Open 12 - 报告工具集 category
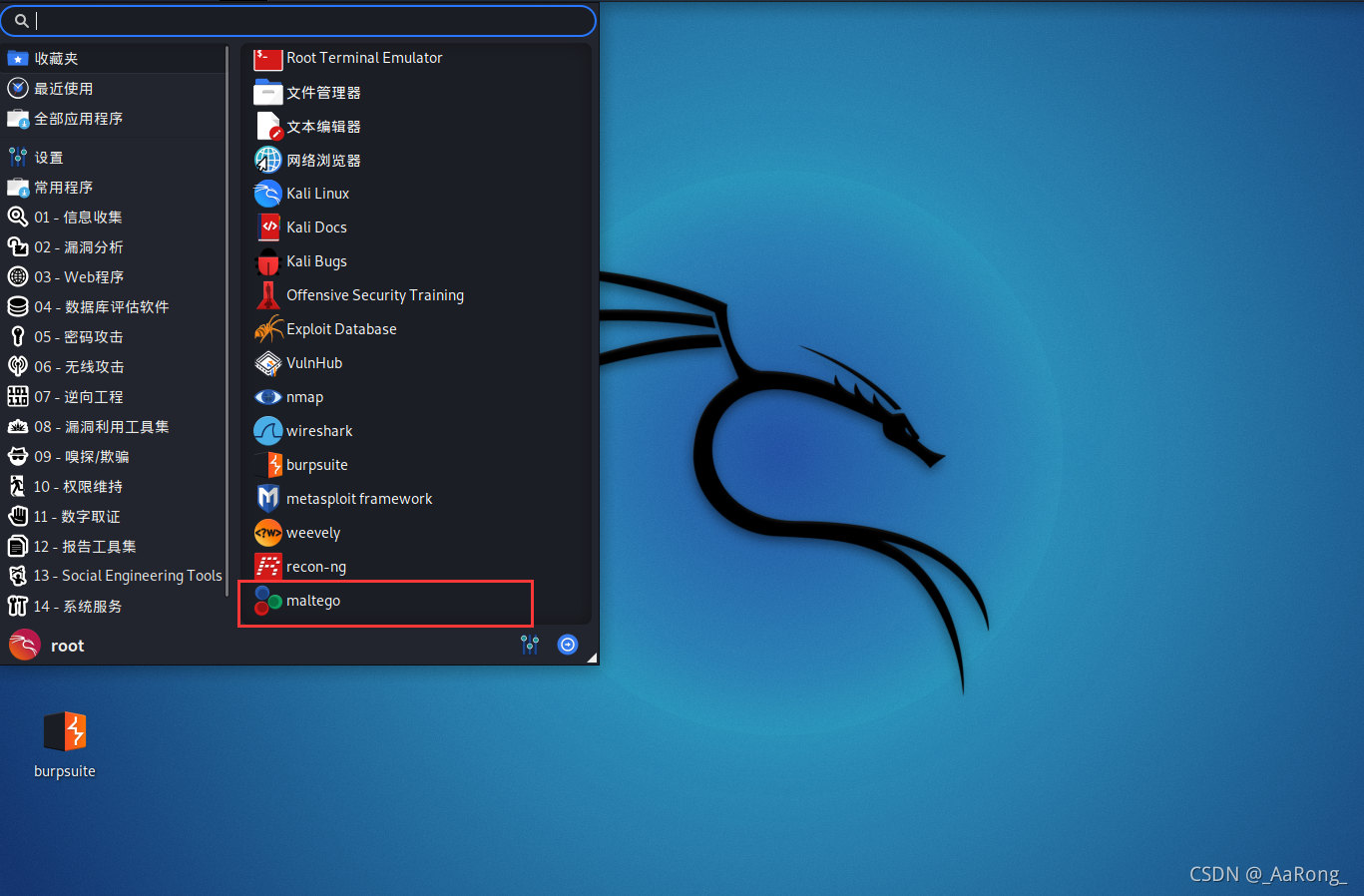 [x=114, y=547]
